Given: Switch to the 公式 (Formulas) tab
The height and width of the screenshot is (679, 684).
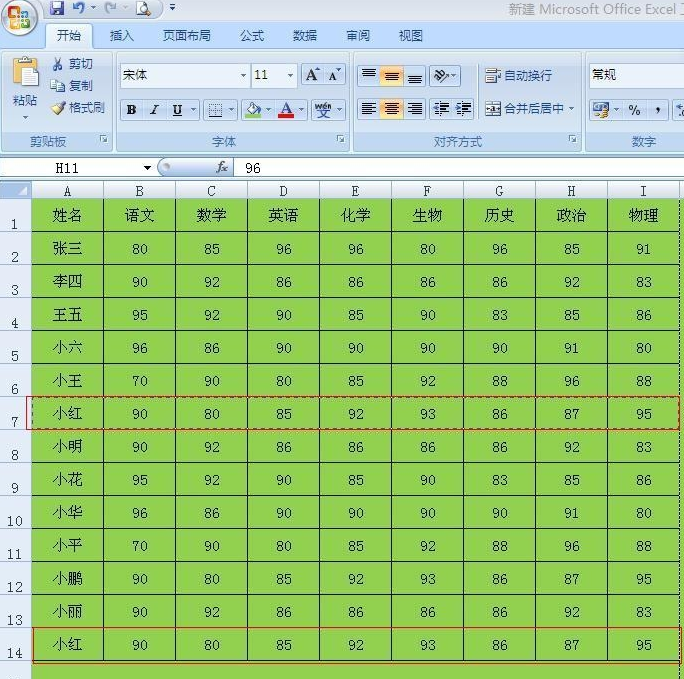Looking at the screenshot, I should (x=252, y=35).
